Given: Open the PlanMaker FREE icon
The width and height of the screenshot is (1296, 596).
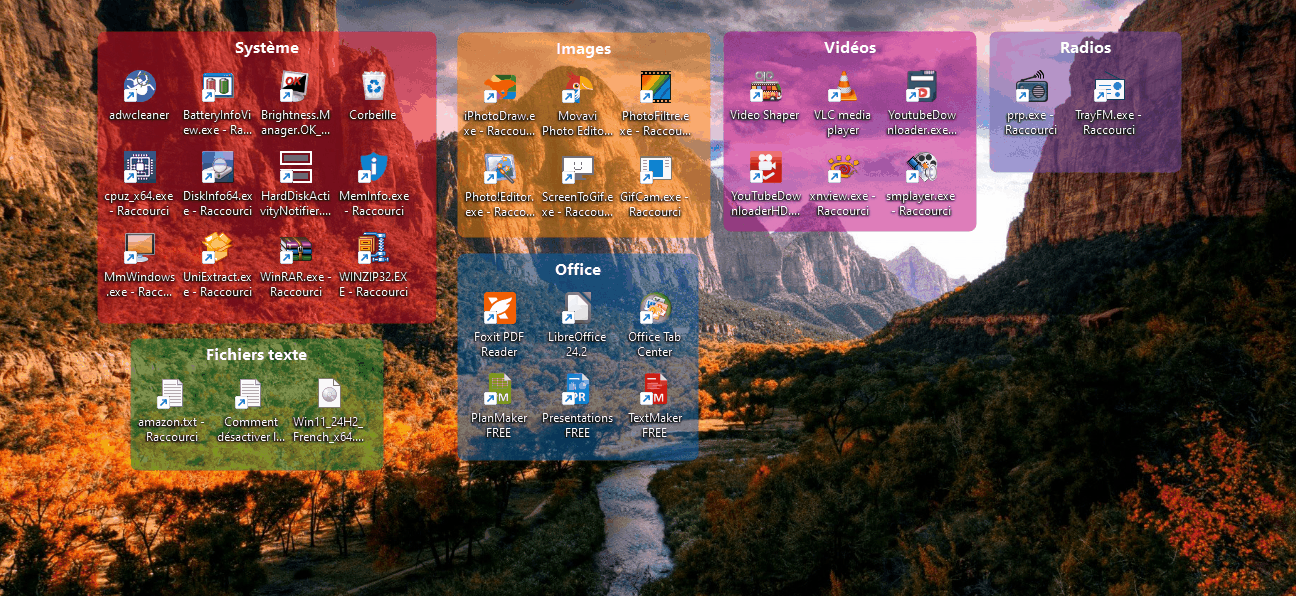Looking at the screenshot, I should [499, 389].
